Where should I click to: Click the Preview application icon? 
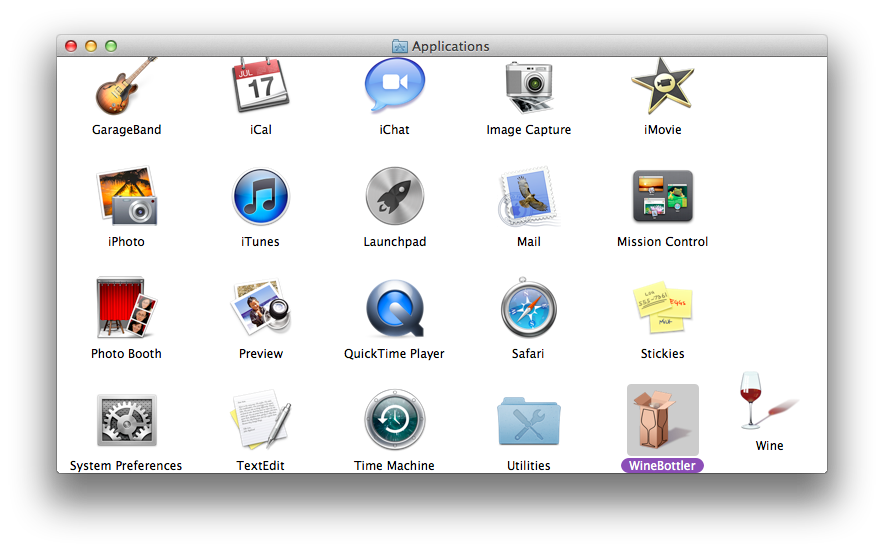click(x=260, y=307)
